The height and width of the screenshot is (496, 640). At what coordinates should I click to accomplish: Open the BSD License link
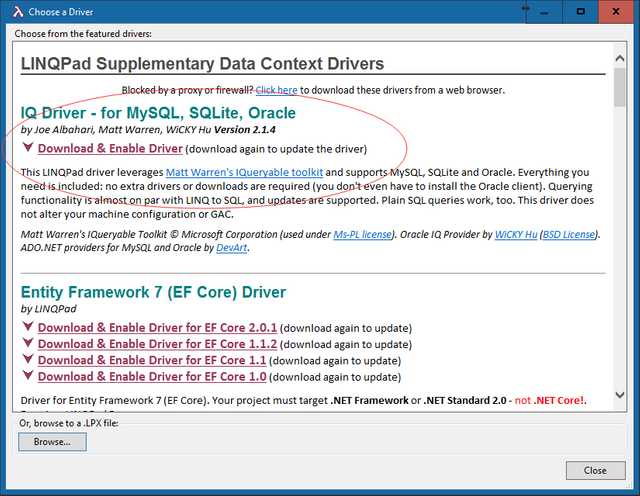click(569, 234)
